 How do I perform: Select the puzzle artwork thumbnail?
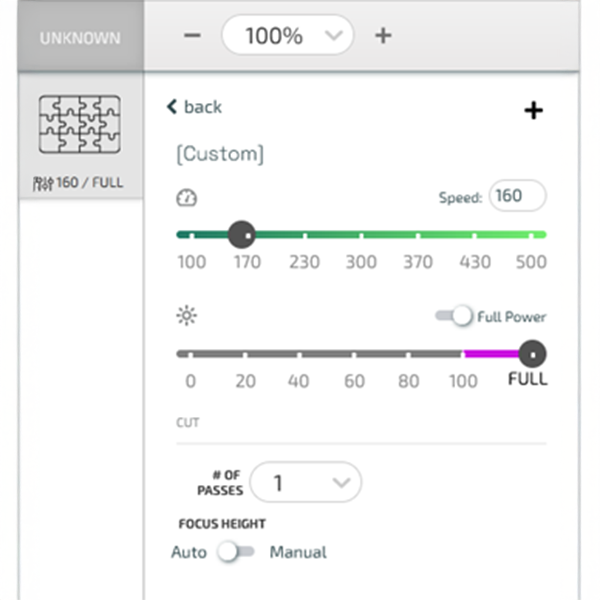tap(80, 124)
